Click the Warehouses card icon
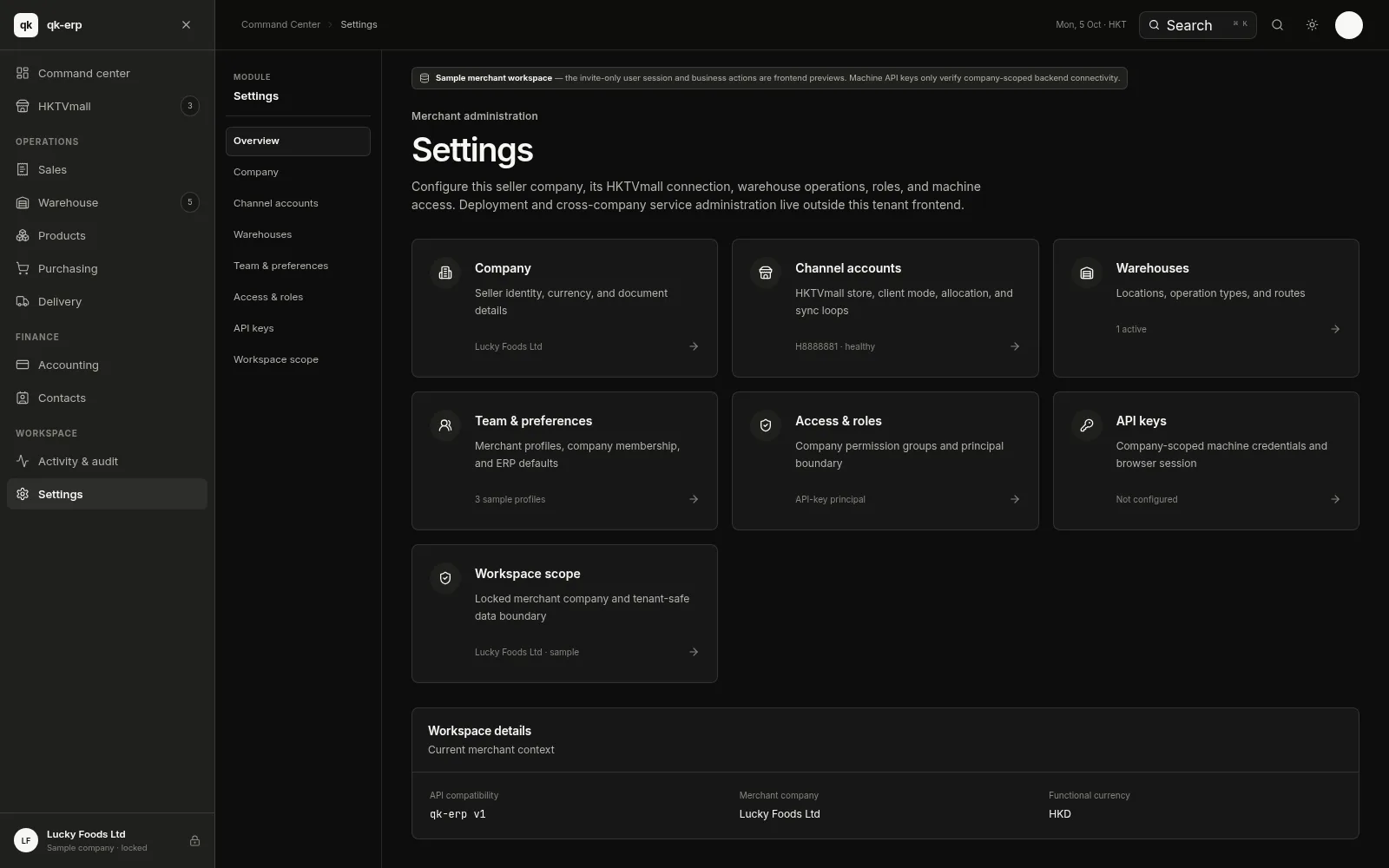 [x=1086, y=273]
